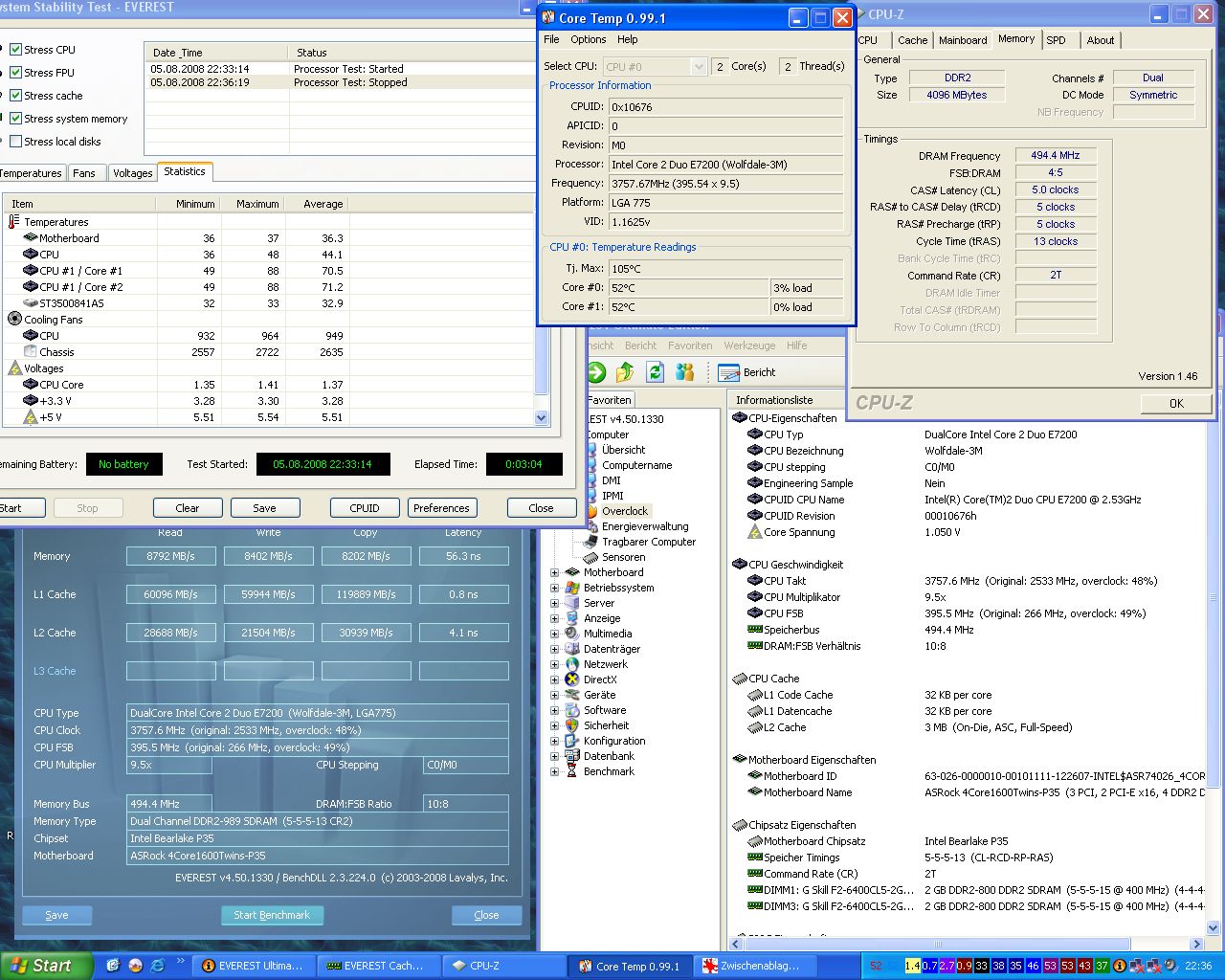Click the EVEREST icon in system tray
Screen dimensions: 1225x980
coord(1119,966)
